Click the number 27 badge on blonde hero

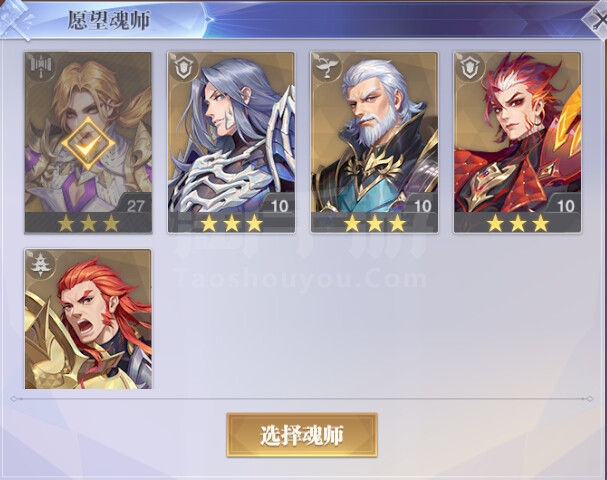pos(135,206)
